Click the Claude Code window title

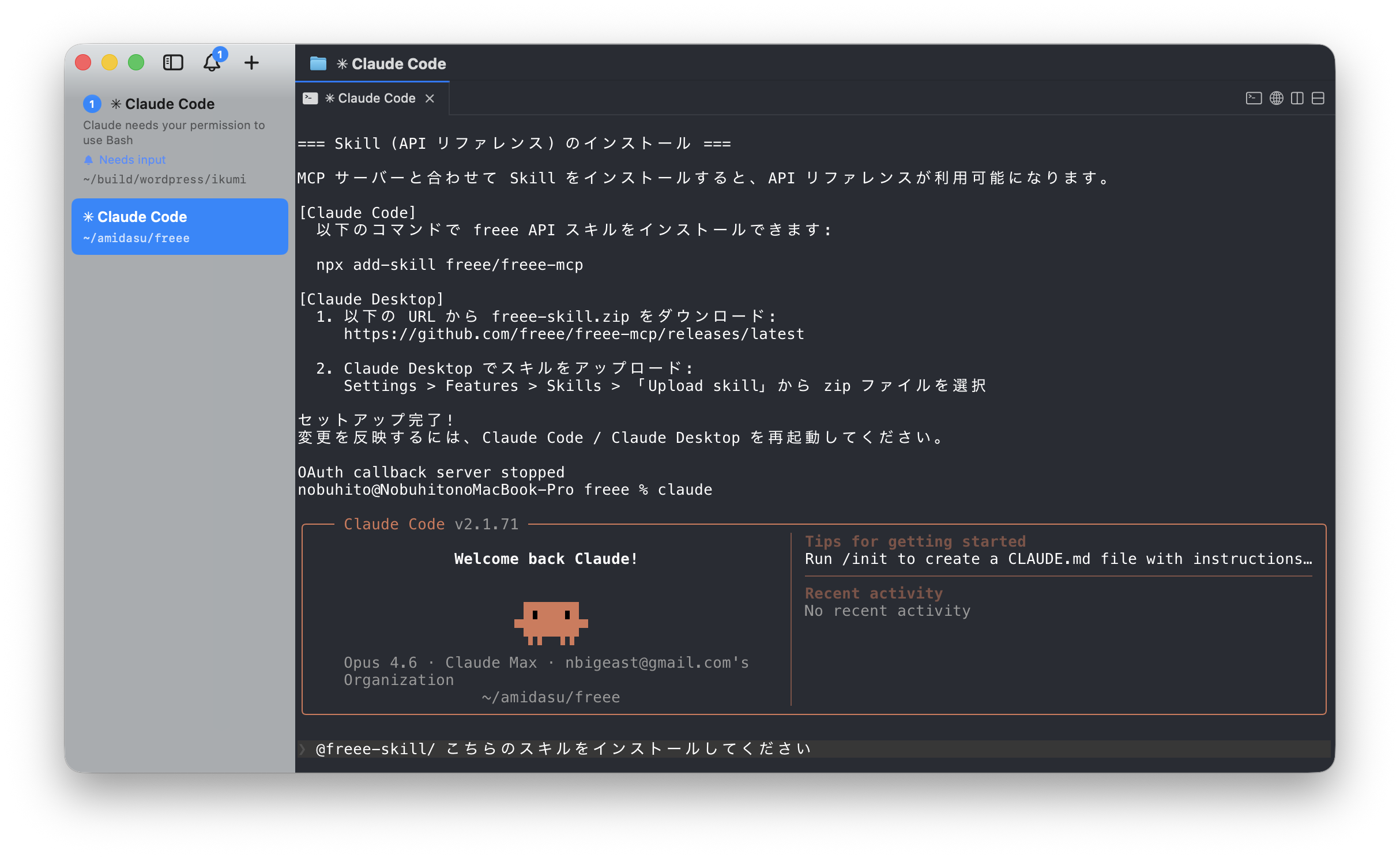tap(398, 63)
